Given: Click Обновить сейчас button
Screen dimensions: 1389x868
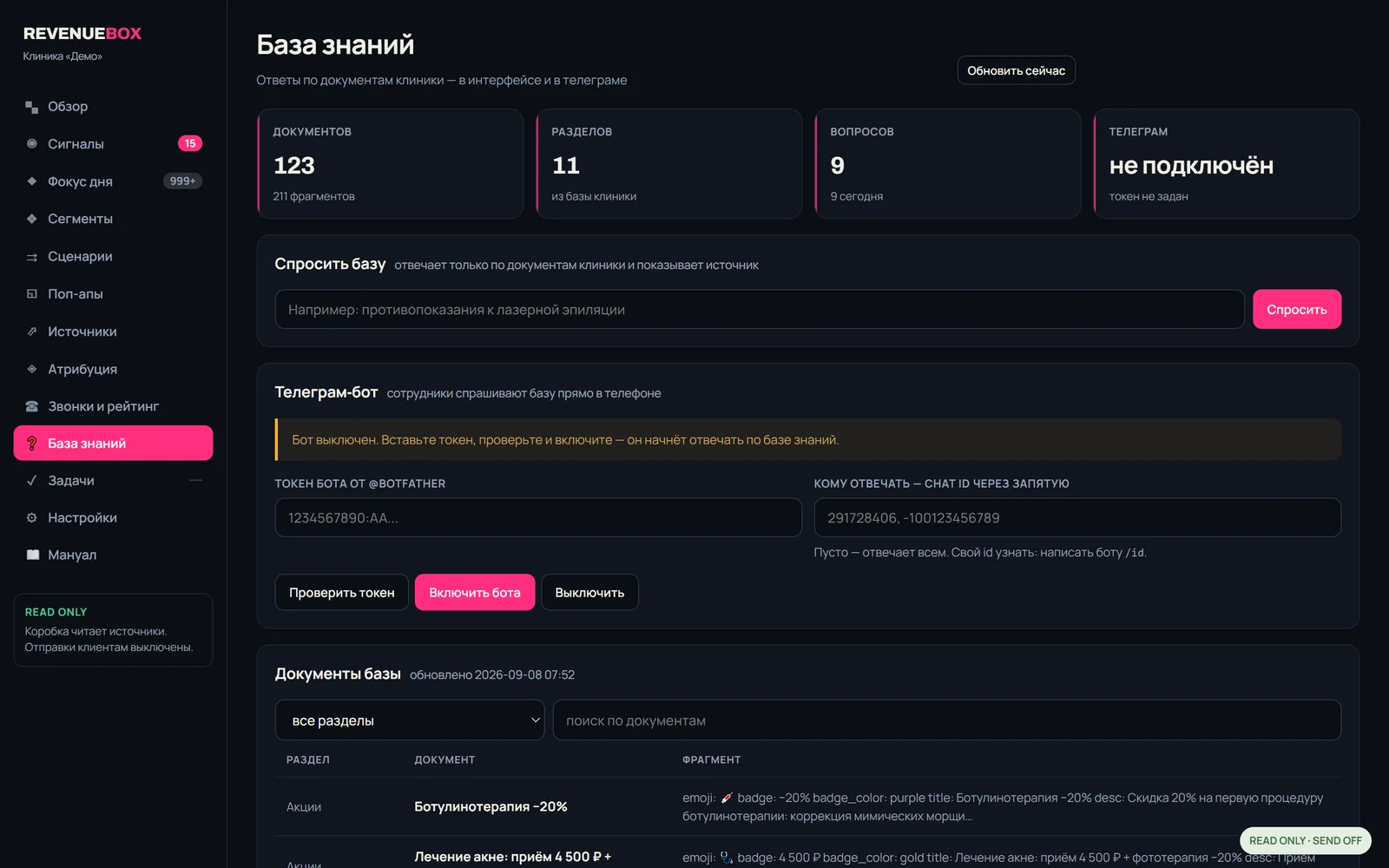Looking at the screenshot, I should (1016, 70).
